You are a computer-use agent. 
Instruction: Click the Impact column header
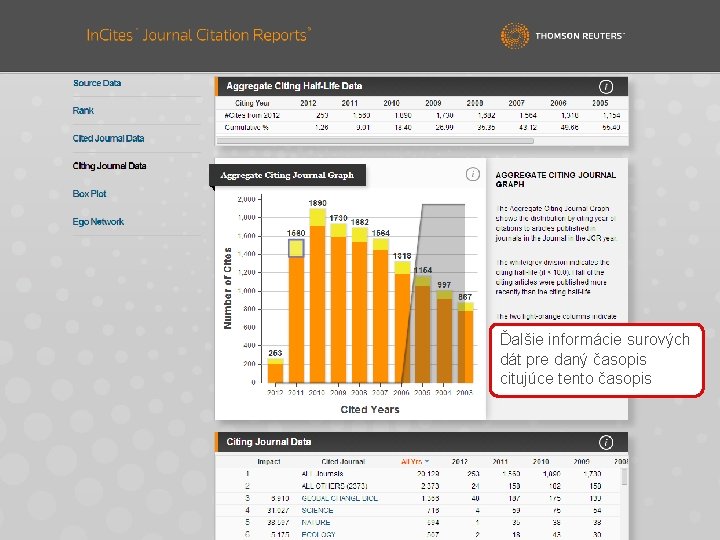pos(269,461)
